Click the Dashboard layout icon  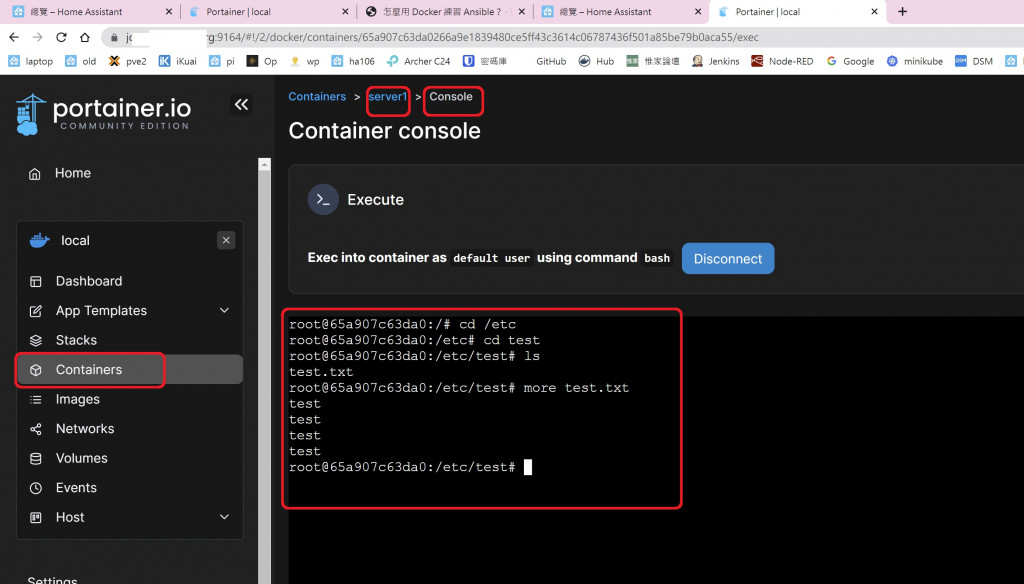[x=36, y=282]
